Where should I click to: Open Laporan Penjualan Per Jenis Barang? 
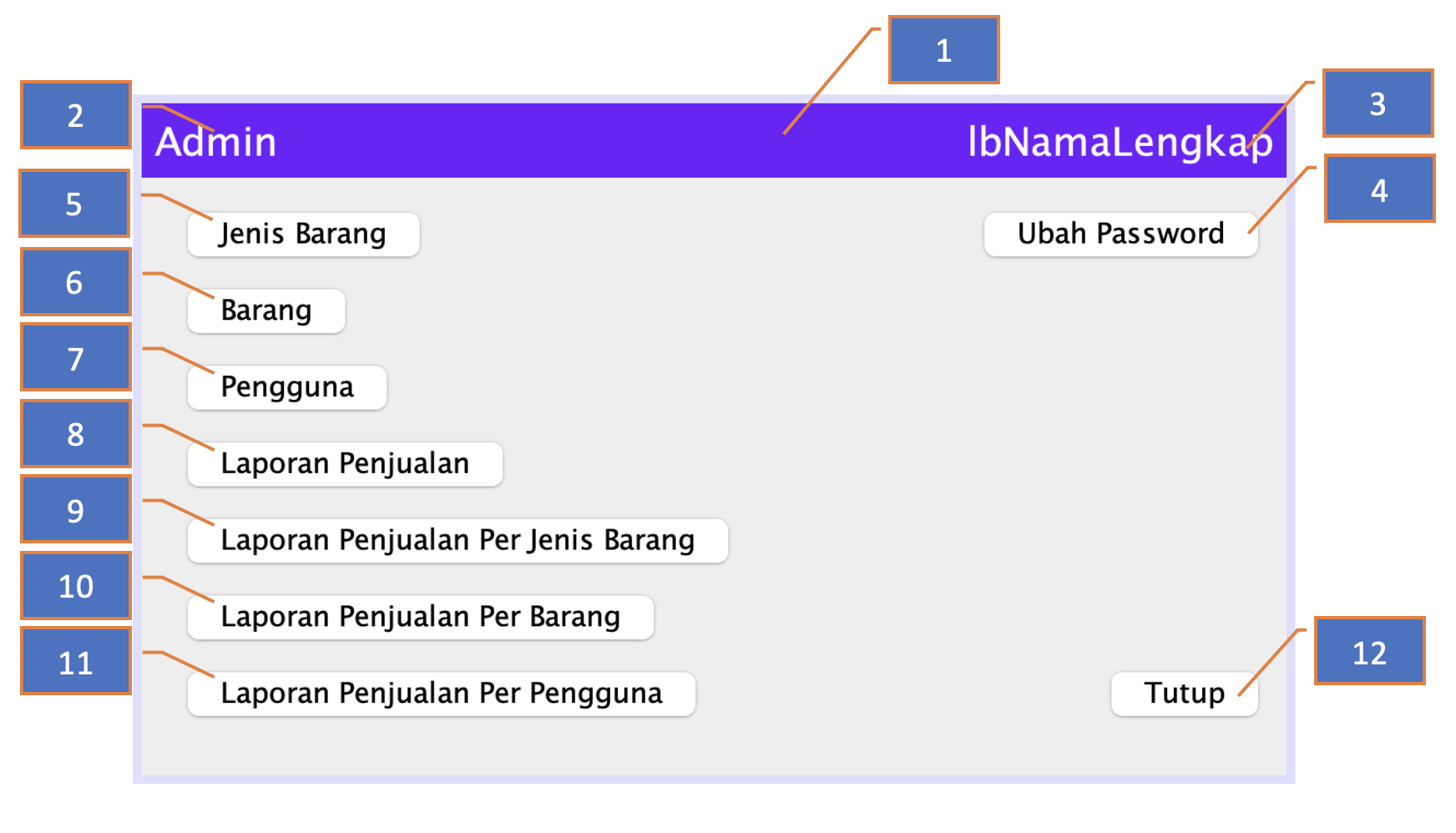click(x=458, y=541)
